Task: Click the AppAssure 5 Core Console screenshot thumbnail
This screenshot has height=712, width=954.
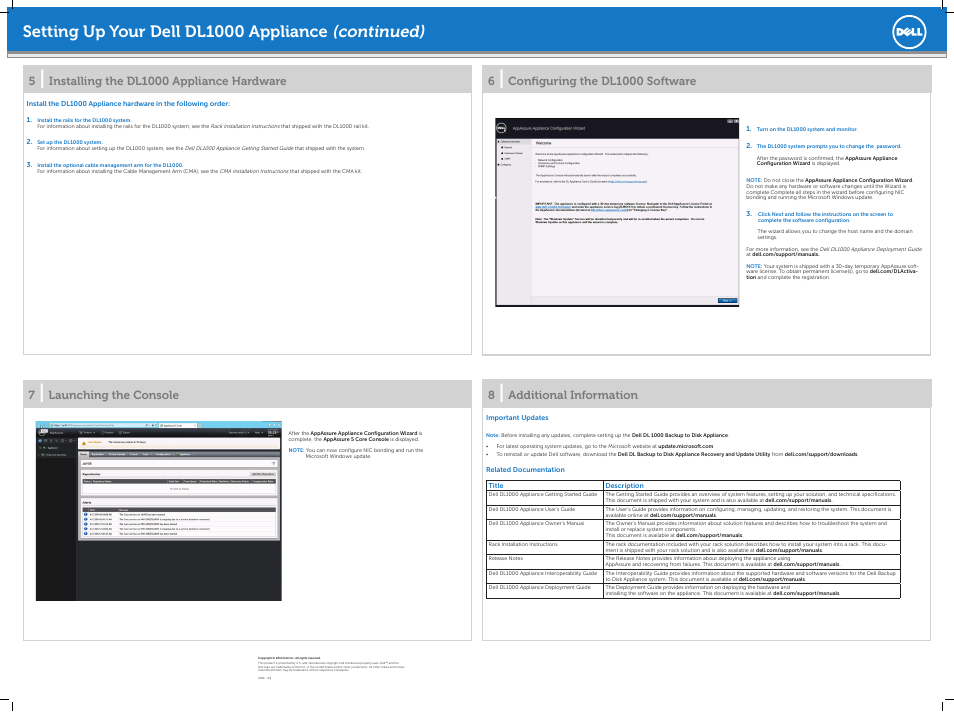Action: click(x=159, y=511)
